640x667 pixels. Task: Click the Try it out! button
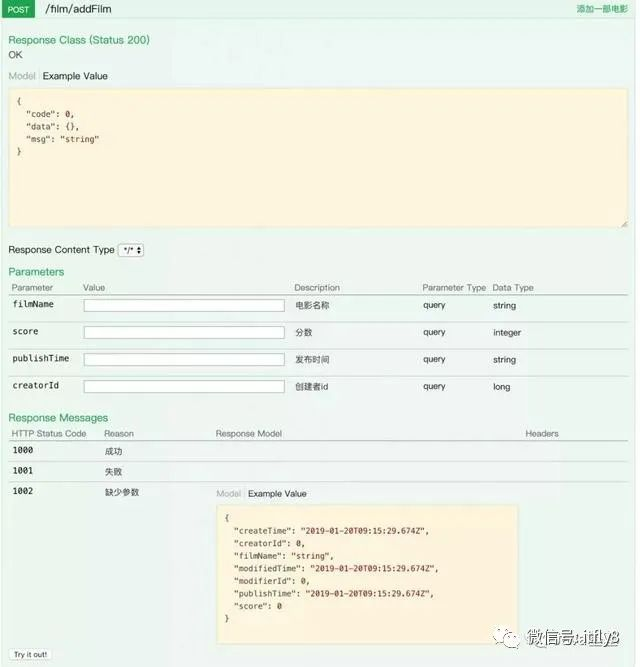point(30,655)
